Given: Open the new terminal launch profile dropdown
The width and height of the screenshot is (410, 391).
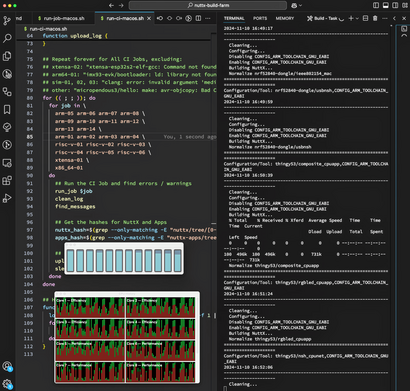Looking at the screenshot, I should (x=357, y=18).
